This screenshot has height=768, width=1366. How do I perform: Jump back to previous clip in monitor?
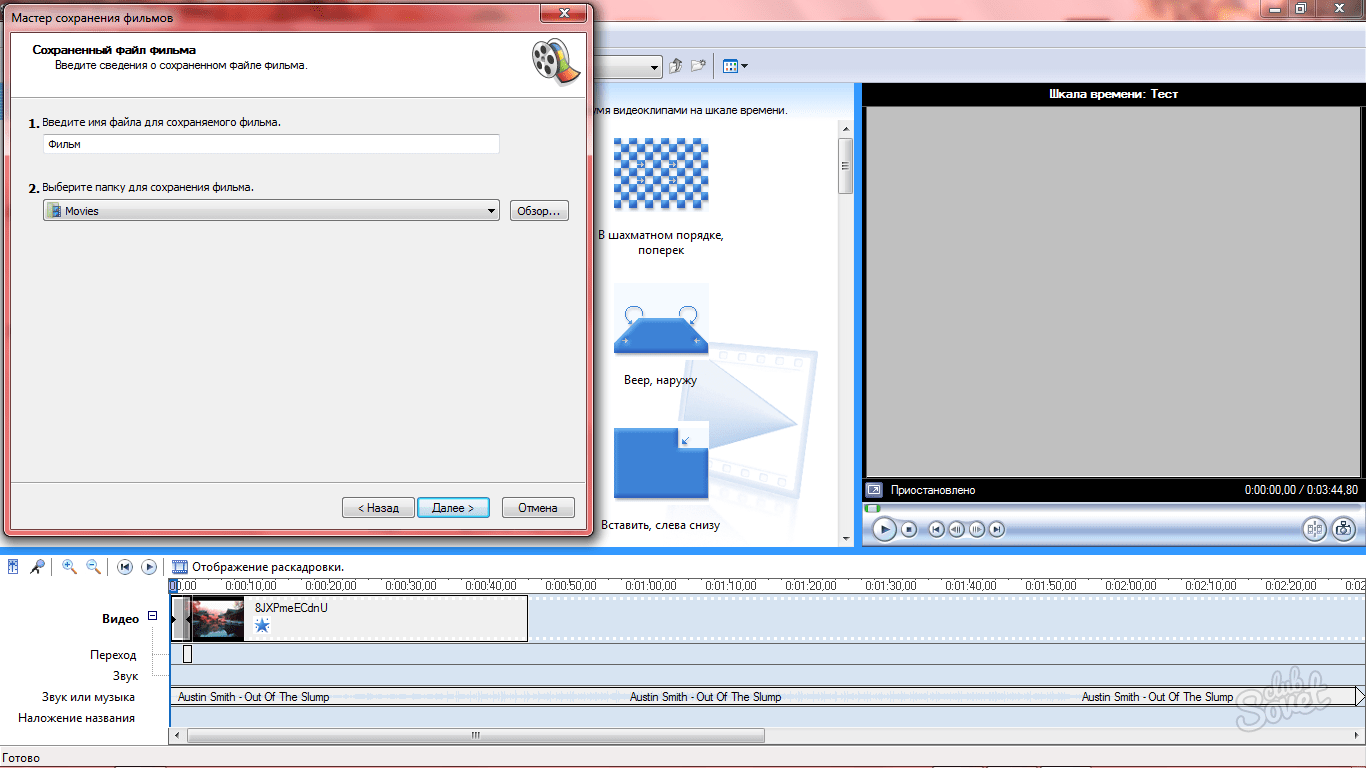point(937,529)
